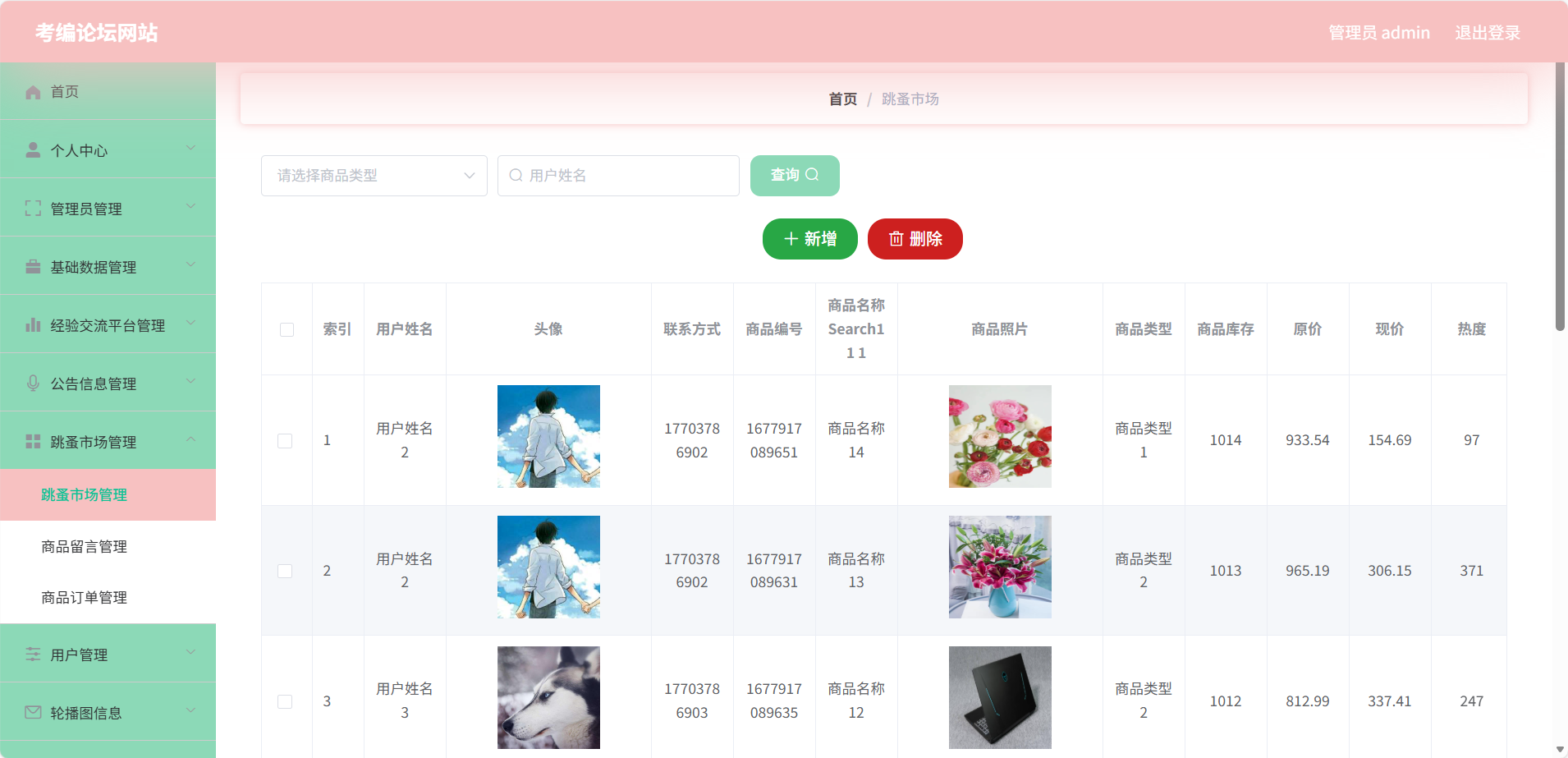Image resolution: width=1568 pixels, height=758 pixels.
Task: Check the checkbox for row index 1
Action: (x=285, y=441)
